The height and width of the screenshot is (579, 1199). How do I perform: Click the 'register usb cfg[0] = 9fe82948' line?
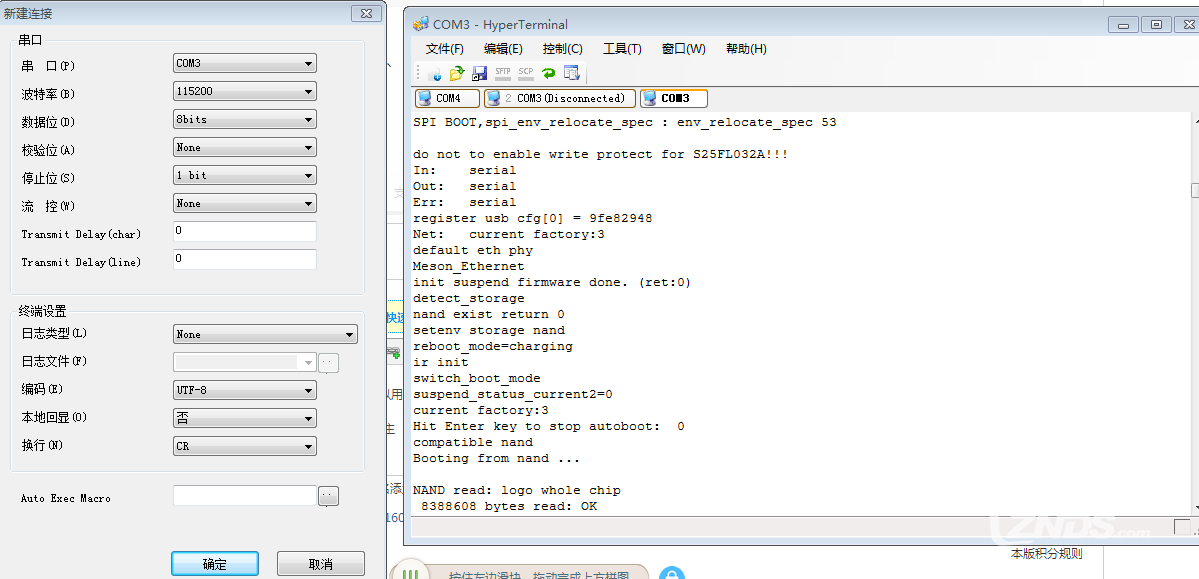(x=532, y=218)
